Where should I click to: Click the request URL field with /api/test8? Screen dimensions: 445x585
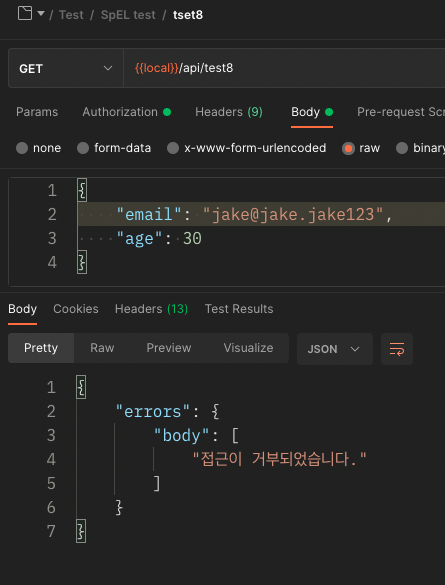click(x=284, y=68)
